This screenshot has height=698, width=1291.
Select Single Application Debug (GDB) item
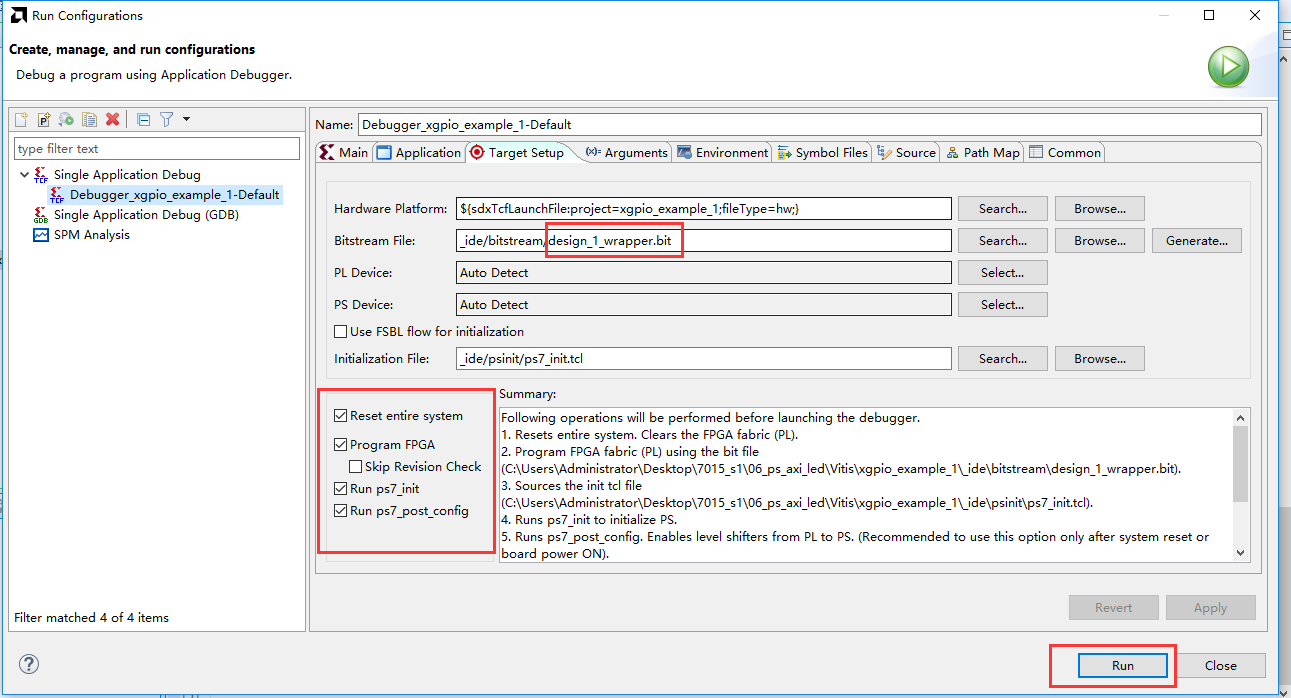tap(146, 215)
